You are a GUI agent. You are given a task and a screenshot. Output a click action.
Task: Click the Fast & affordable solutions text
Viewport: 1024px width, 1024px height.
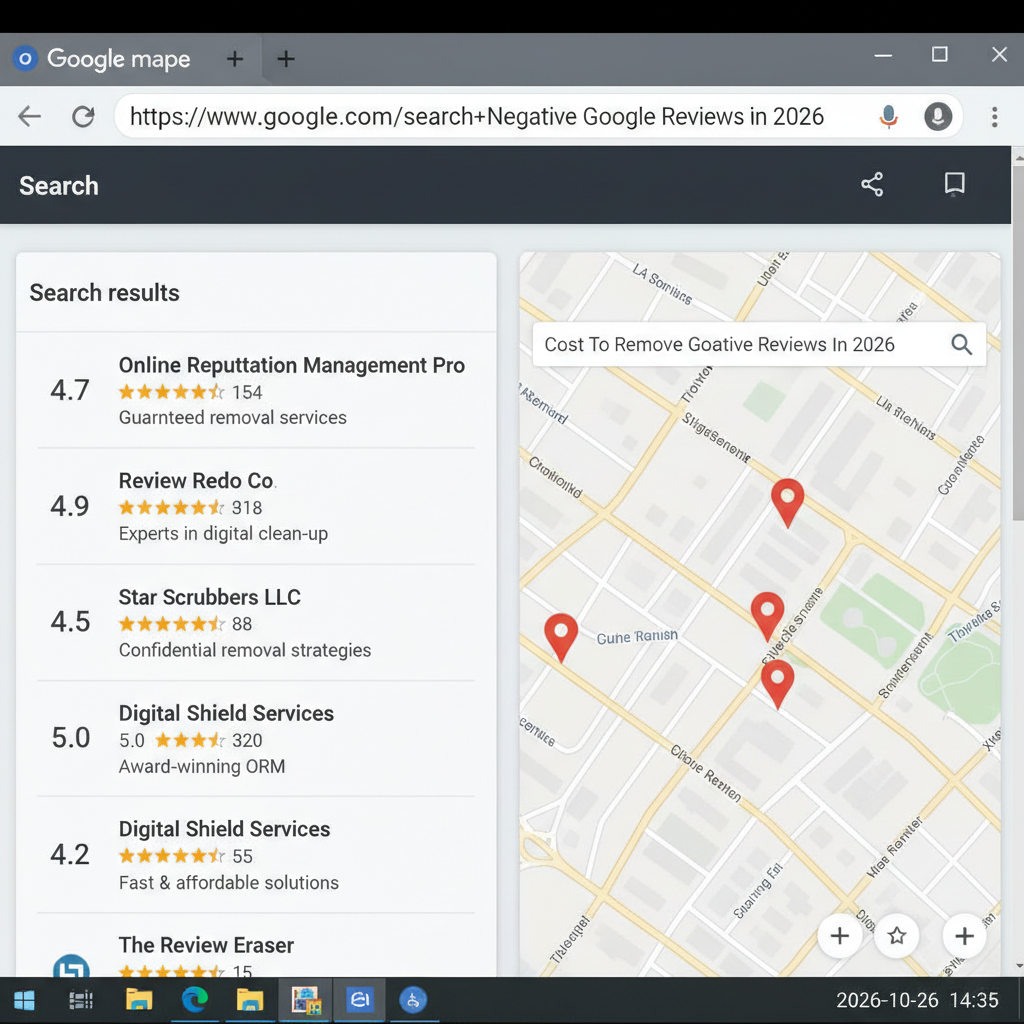(229, 882)
